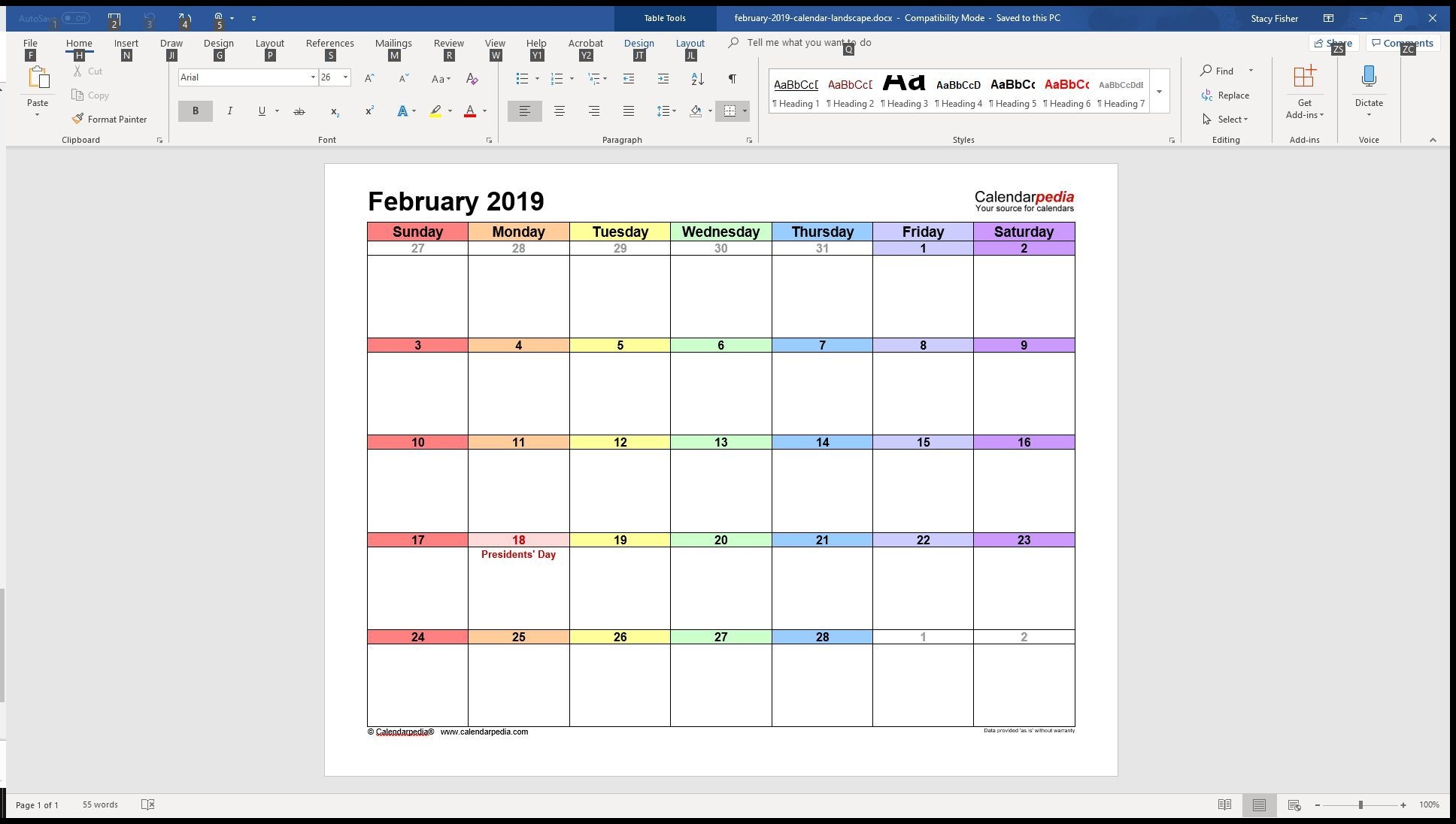Image resolution: width=1456 pixels, height=824 pixels.
Task: Select the Insert ribbon tab
Action: 125,43
